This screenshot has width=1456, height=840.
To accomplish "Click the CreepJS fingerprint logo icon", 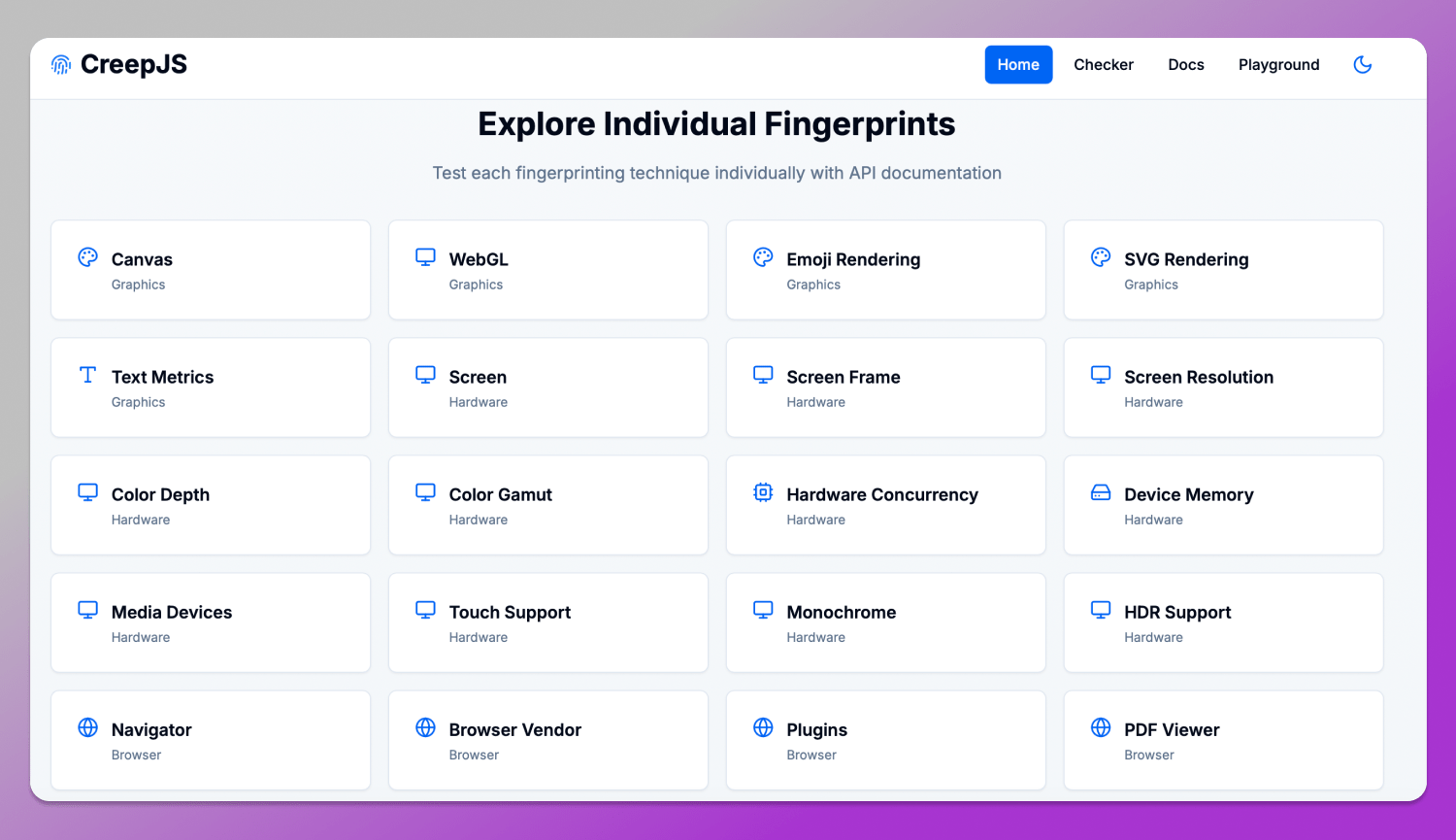I will coord(61,65).
